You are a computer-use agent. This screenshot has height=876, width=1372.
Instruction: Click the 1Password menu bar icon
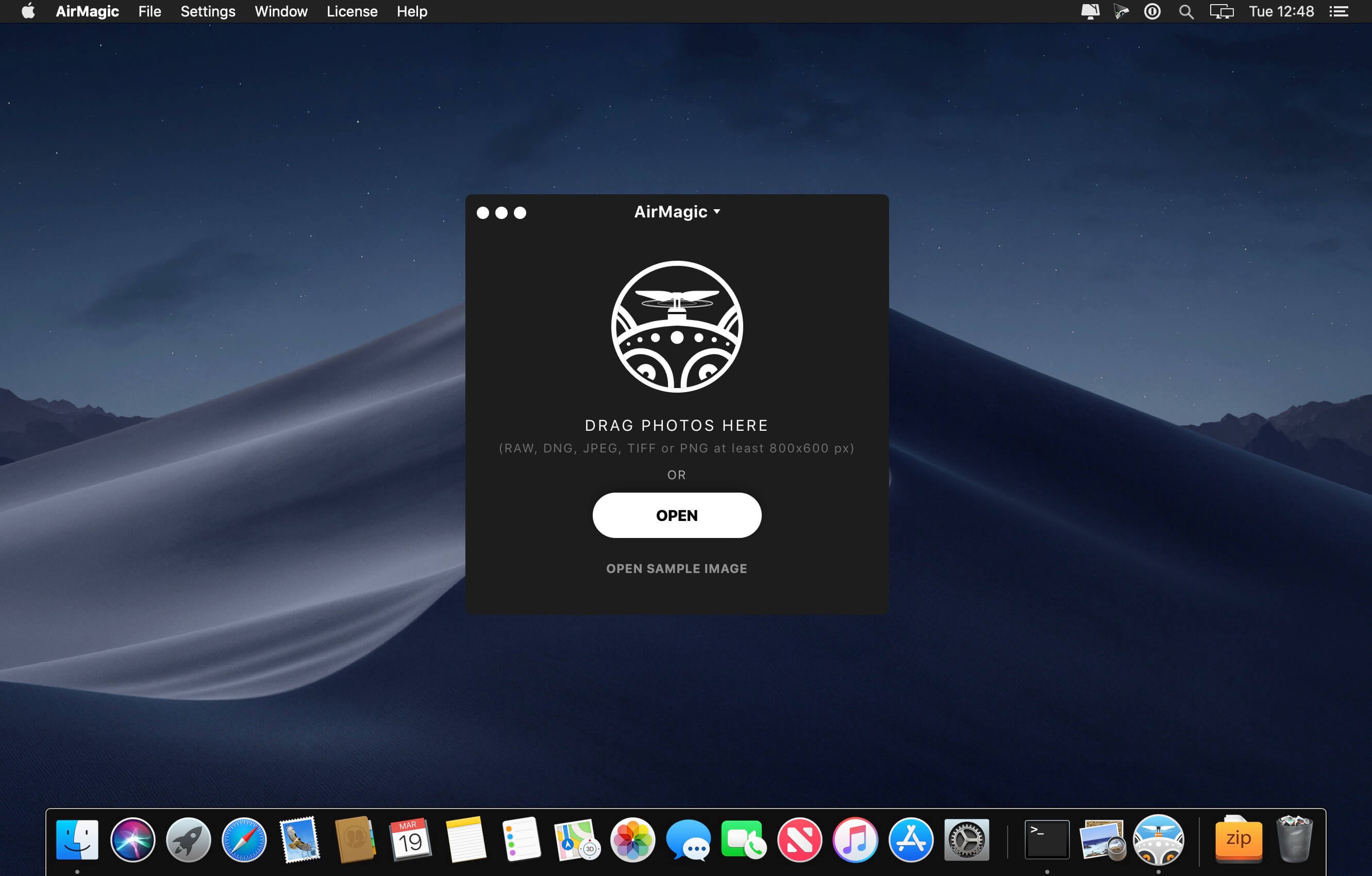[x=1151, y=11]
